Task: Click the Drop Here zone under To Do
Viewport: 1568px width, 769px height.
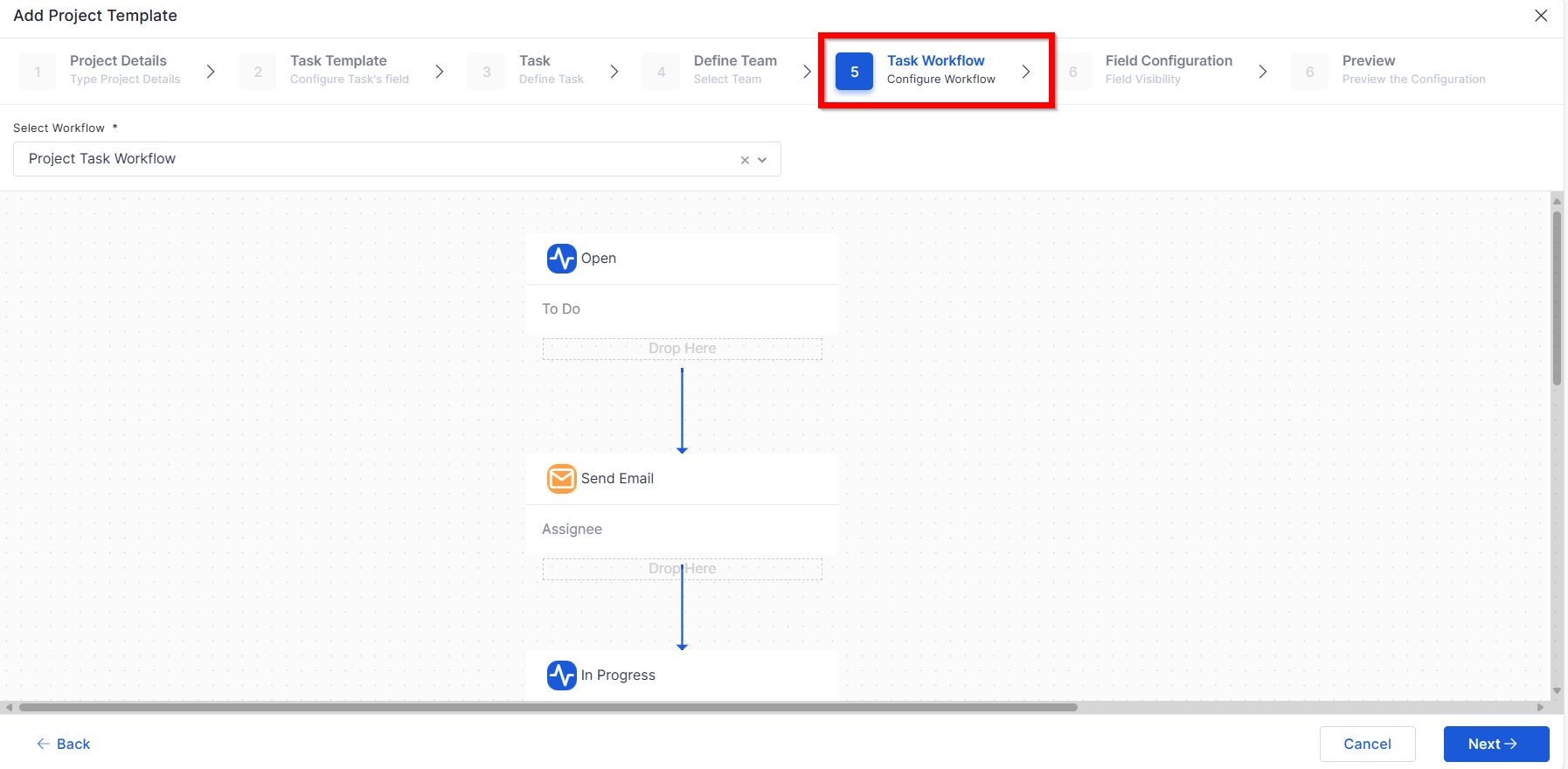Action: (683, 349)
